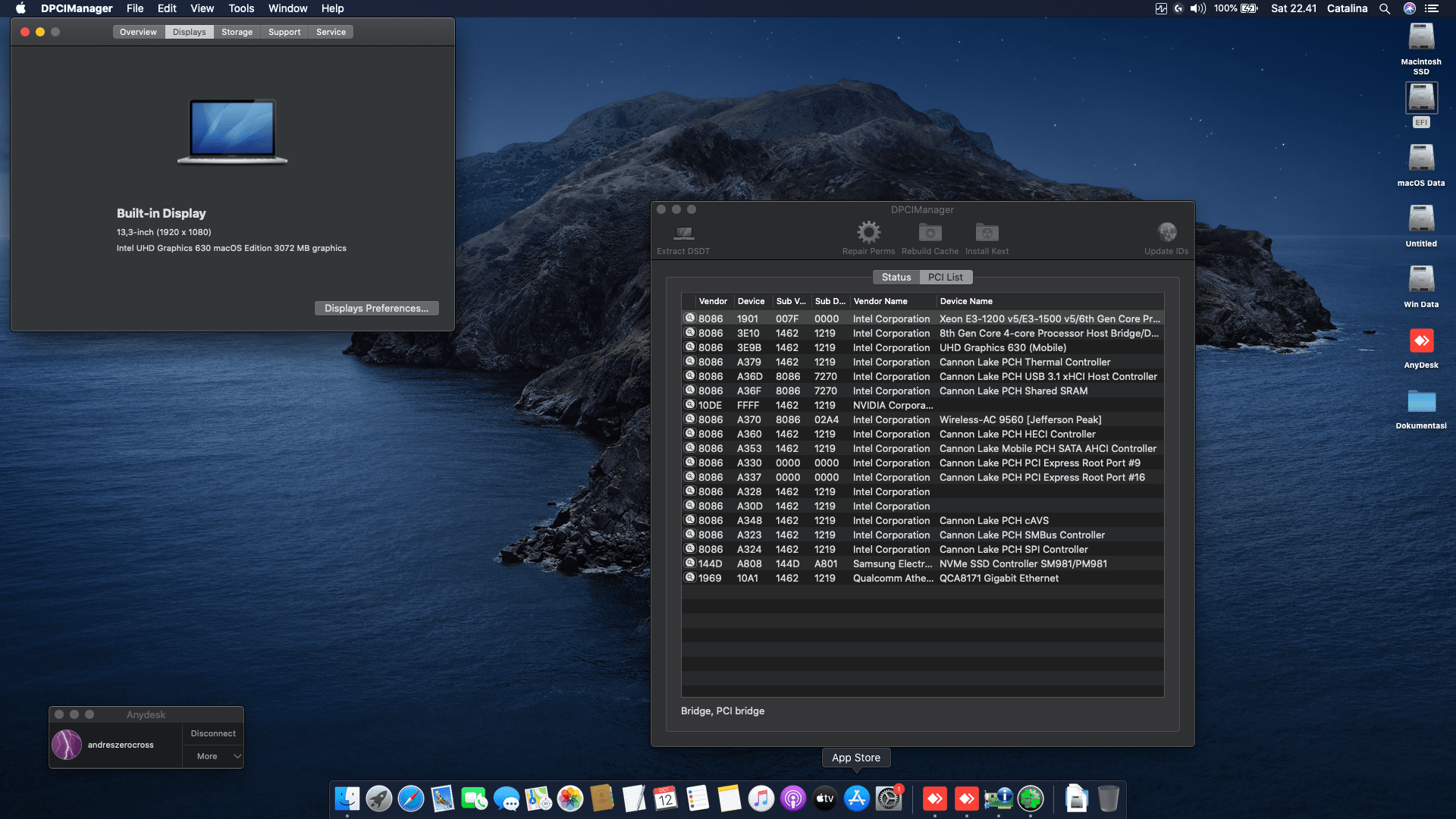The height and width of the screenshot is (819, 1456).
Task: Select the UHD Graphics 630 (Mobile) row
Action: pyautogui.click(x=922, y=347)
